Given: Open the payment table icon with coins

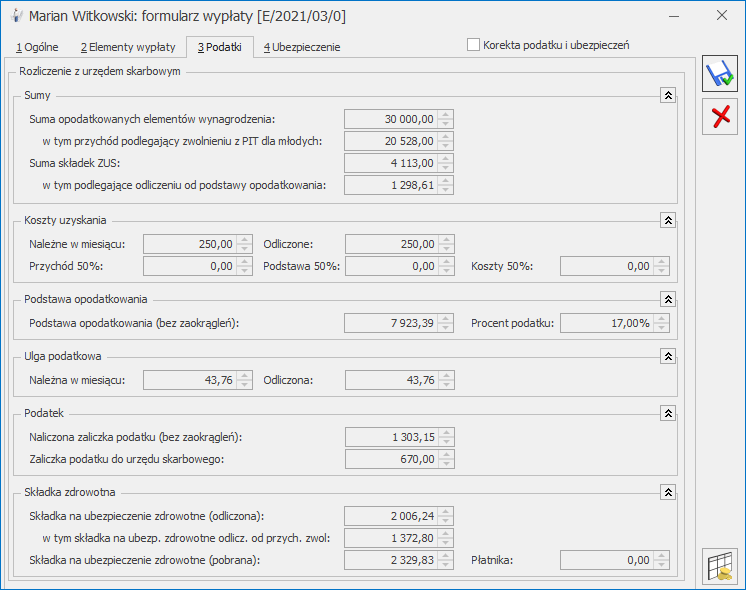Looking at the screenshot, I should (720, 567).
